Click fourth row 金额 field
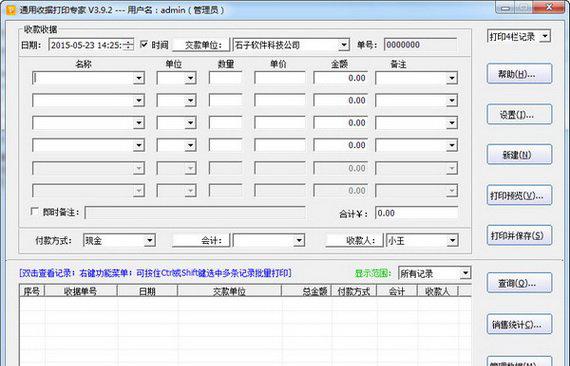Image resolution: width=570 pixels, height=366 pixels. point(341,146)
